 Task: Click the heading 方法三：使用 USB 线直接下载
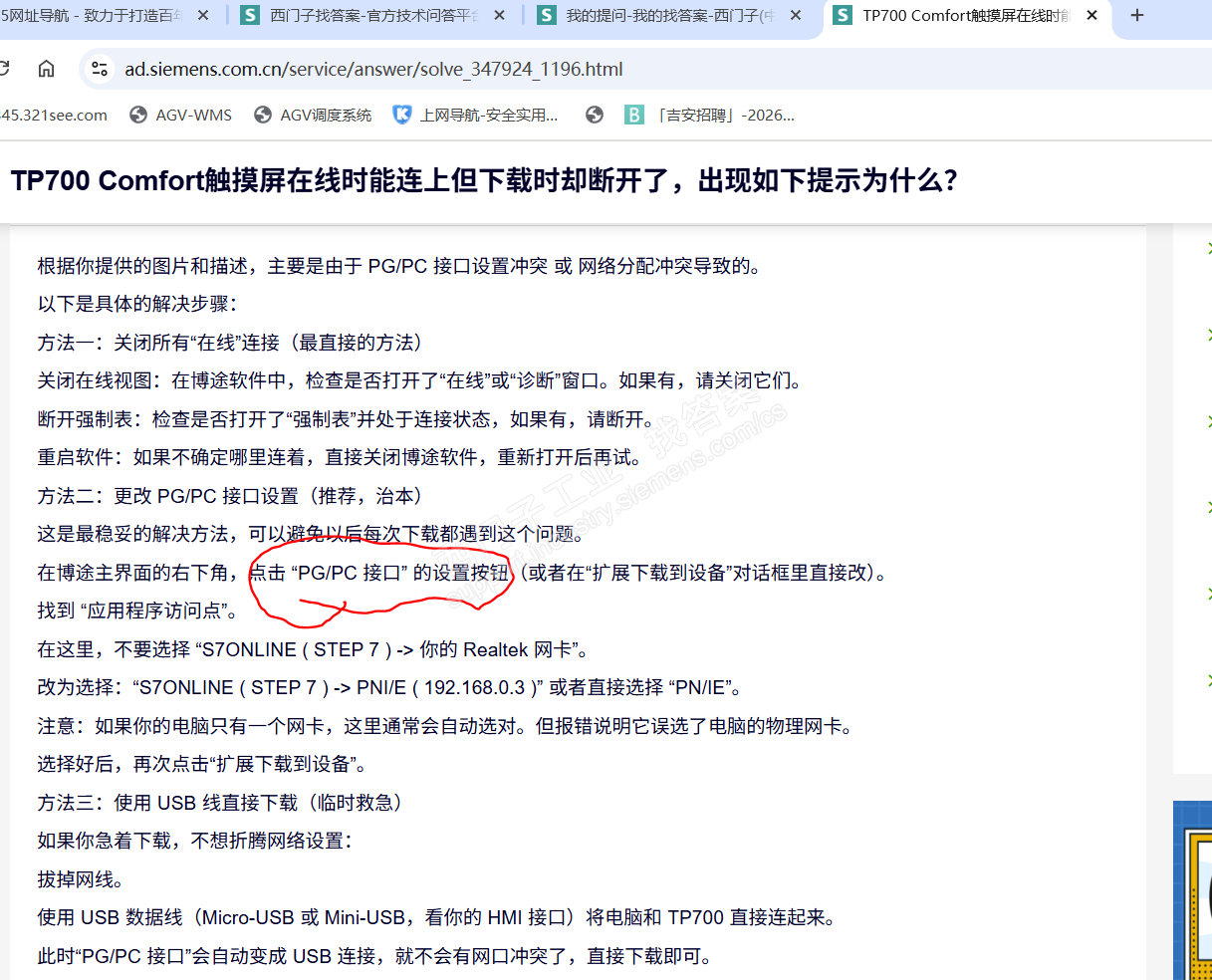(x=219, y=803)
